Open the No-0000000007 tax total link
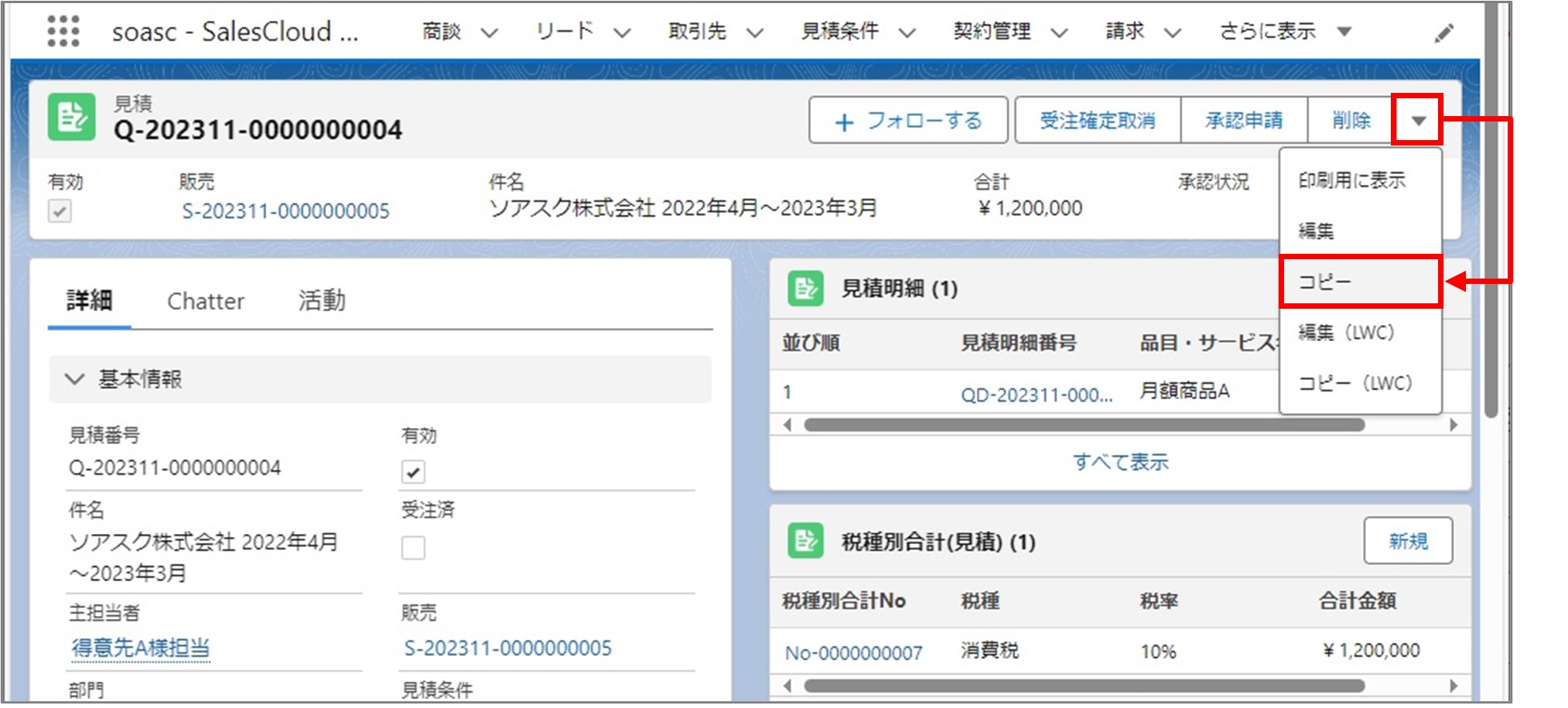1568x708 pixels. point(853,653)
